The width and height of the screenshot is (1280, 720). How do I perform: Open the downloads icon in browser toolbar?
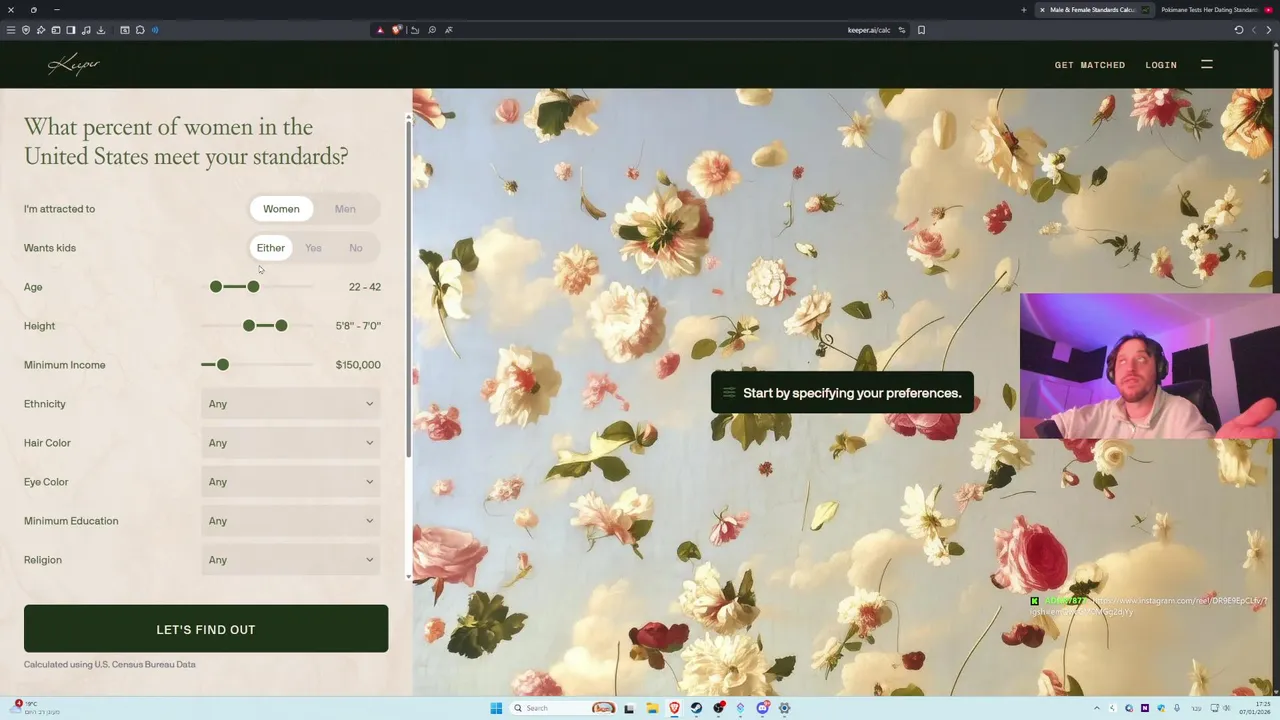101,30
